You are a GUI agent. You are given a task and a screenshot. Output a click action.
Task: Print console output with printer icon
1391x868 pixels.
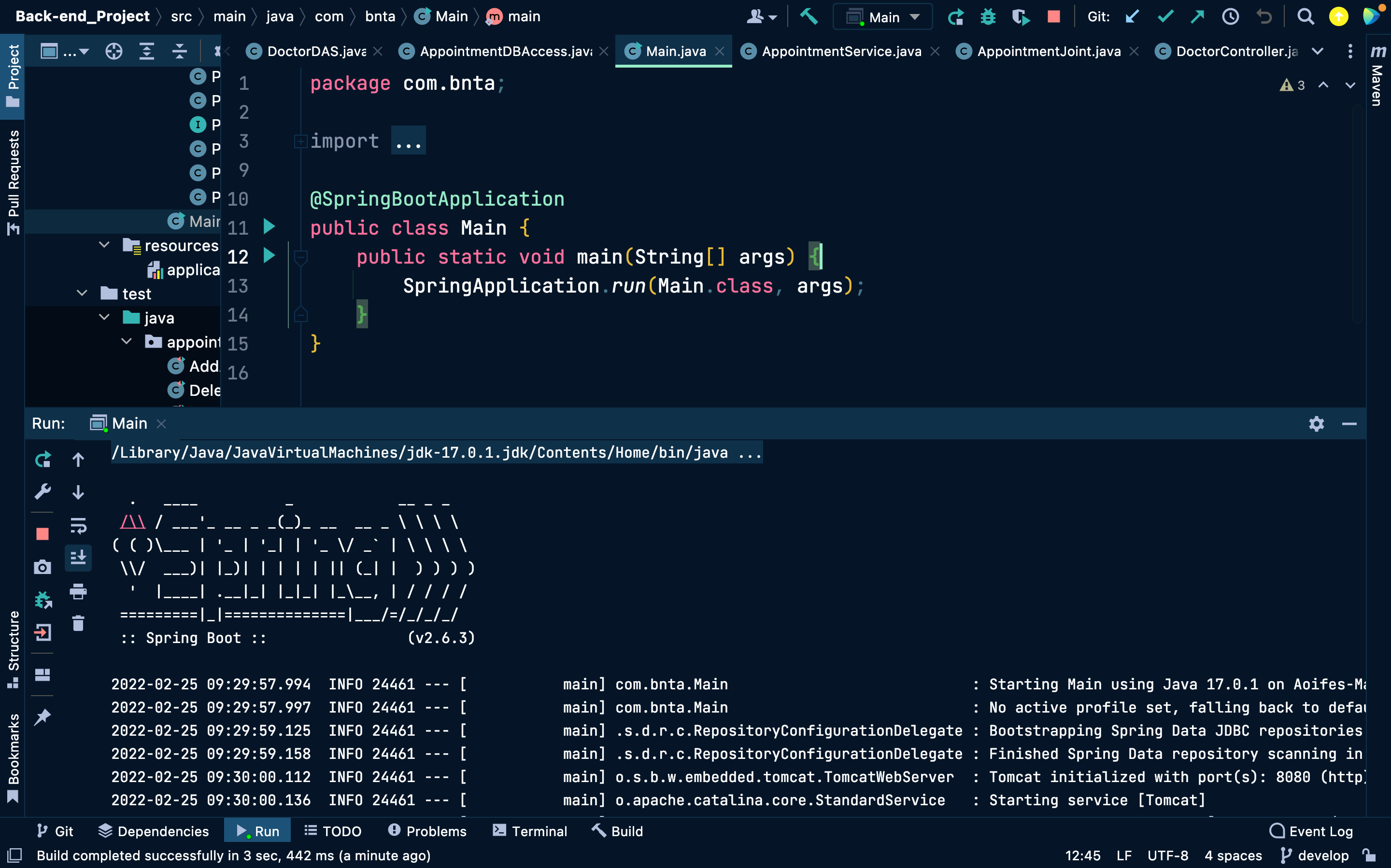pos(78,591)
